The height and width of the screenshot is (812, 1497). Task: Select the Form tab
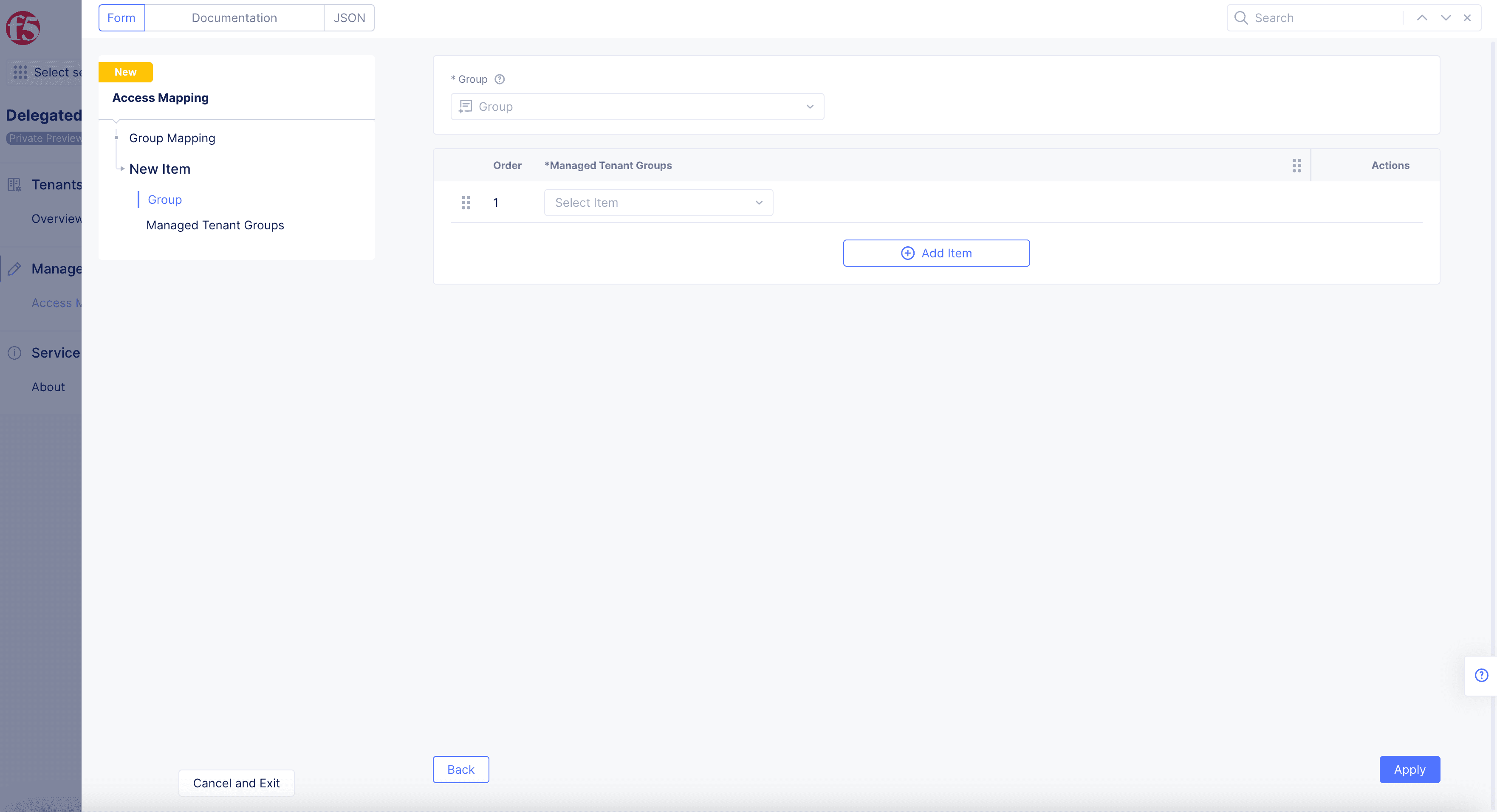pos(121,17)
